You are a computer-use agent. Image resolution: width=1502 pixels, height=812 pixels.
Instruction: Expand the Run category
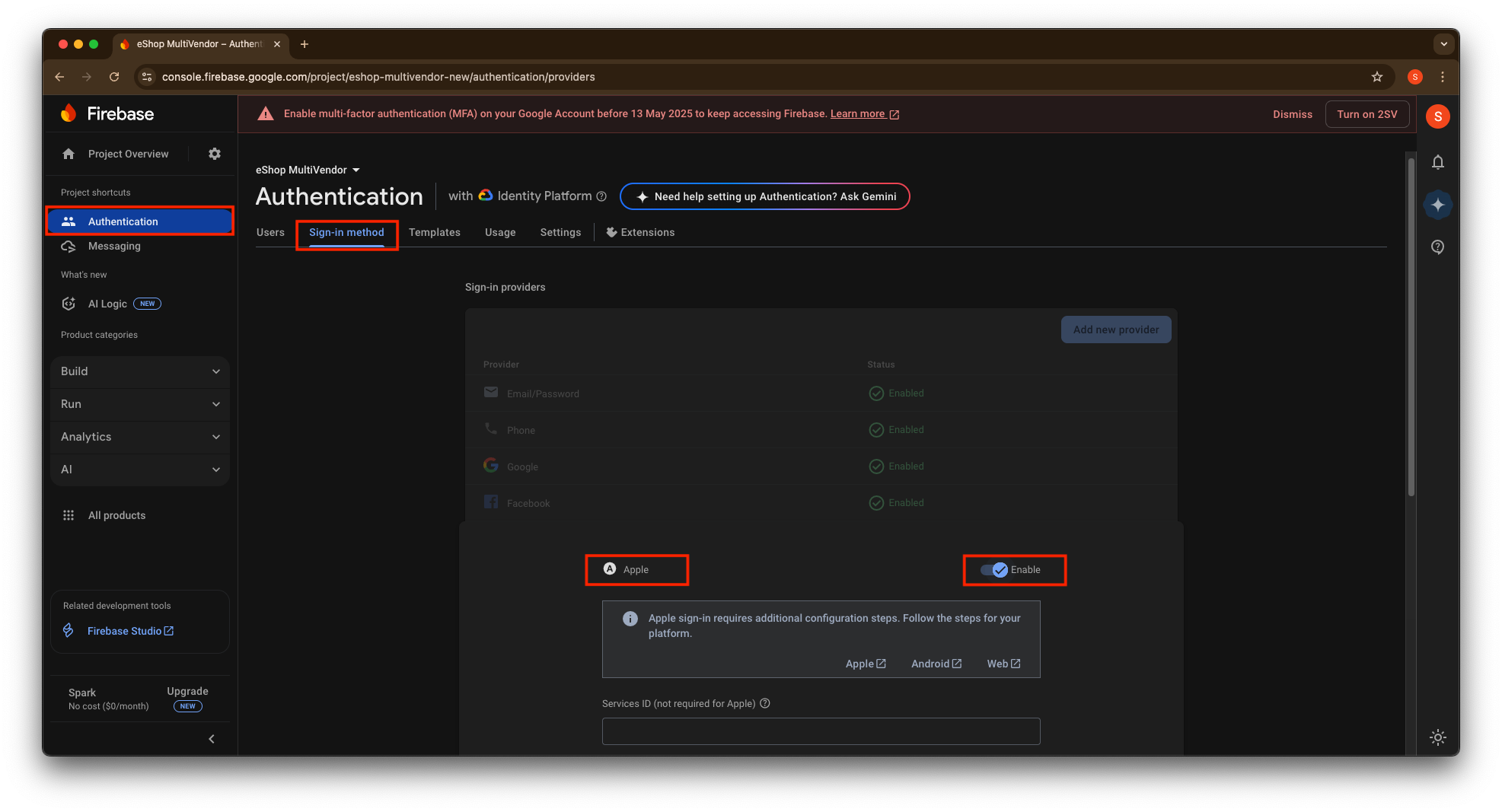pyautogui.click(x=140, y=404)
